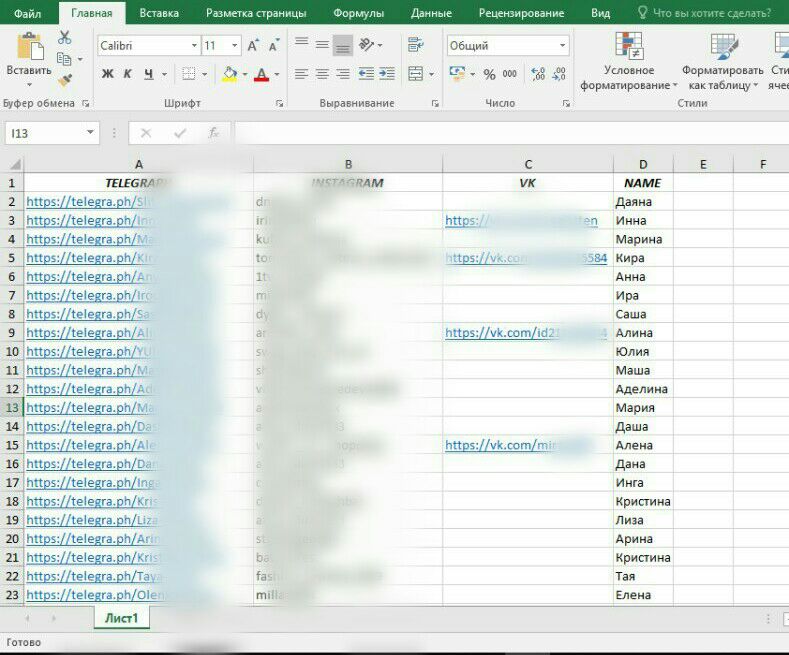Select the Лист1 sheet tab
This screenshot has height=655, width=789.
click(x=121, y=618)
